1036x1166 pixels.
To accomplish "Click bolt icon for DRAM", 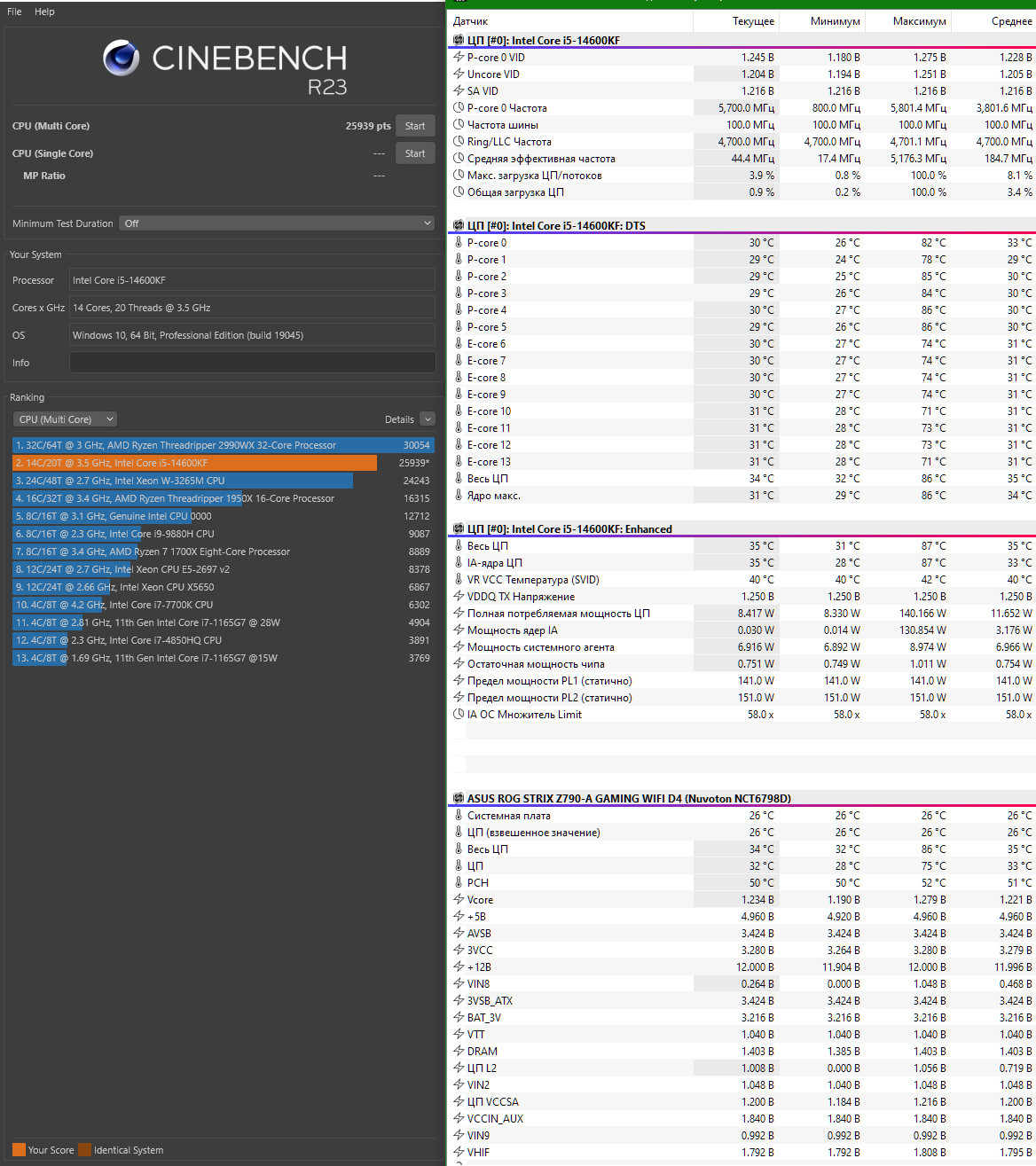I will pyautogui.click(x=459, y=1051).
